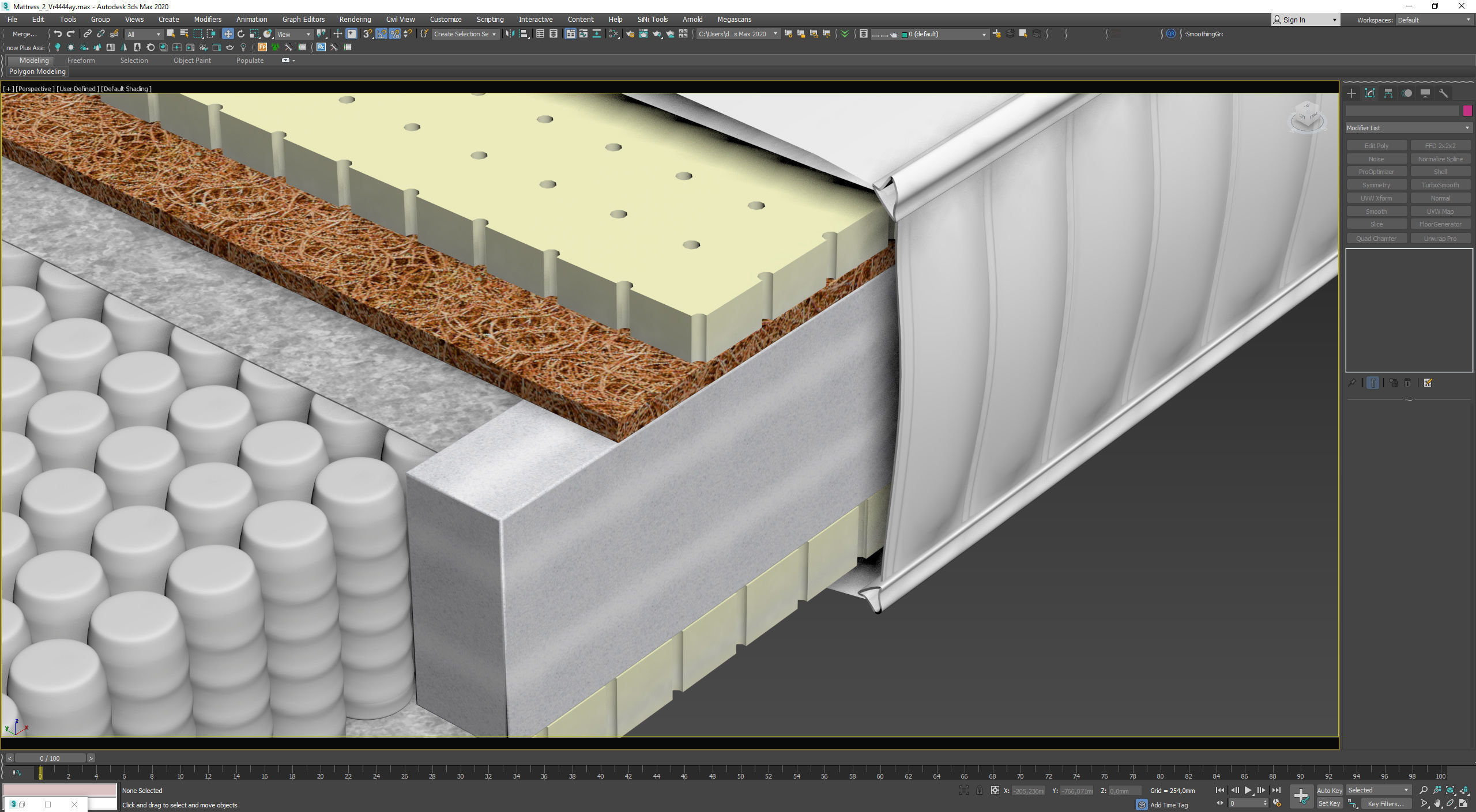This screenshot has height=812, width=1476.
Task: Click the Unlink Selection icon
Action: 100,34
